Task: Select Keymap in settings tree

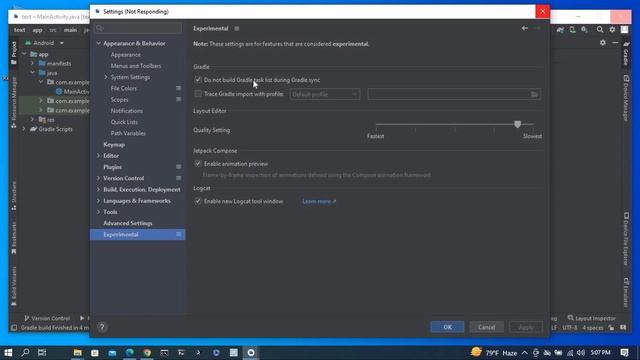Action: pyautogui.click(x=114, y=144)
